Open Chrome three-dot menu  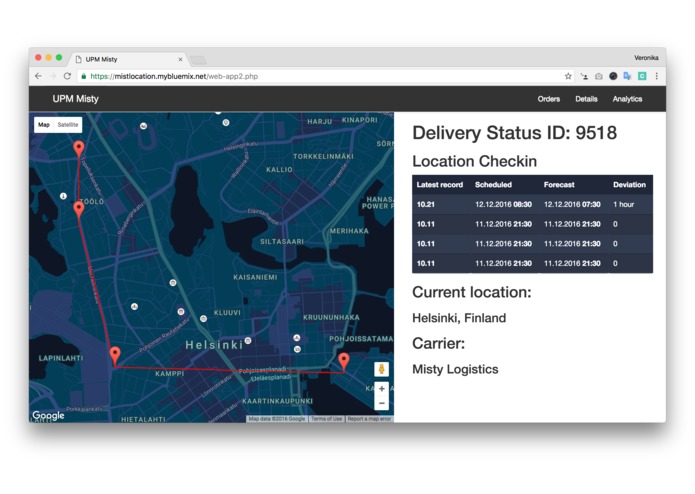[x=656, y=76]
